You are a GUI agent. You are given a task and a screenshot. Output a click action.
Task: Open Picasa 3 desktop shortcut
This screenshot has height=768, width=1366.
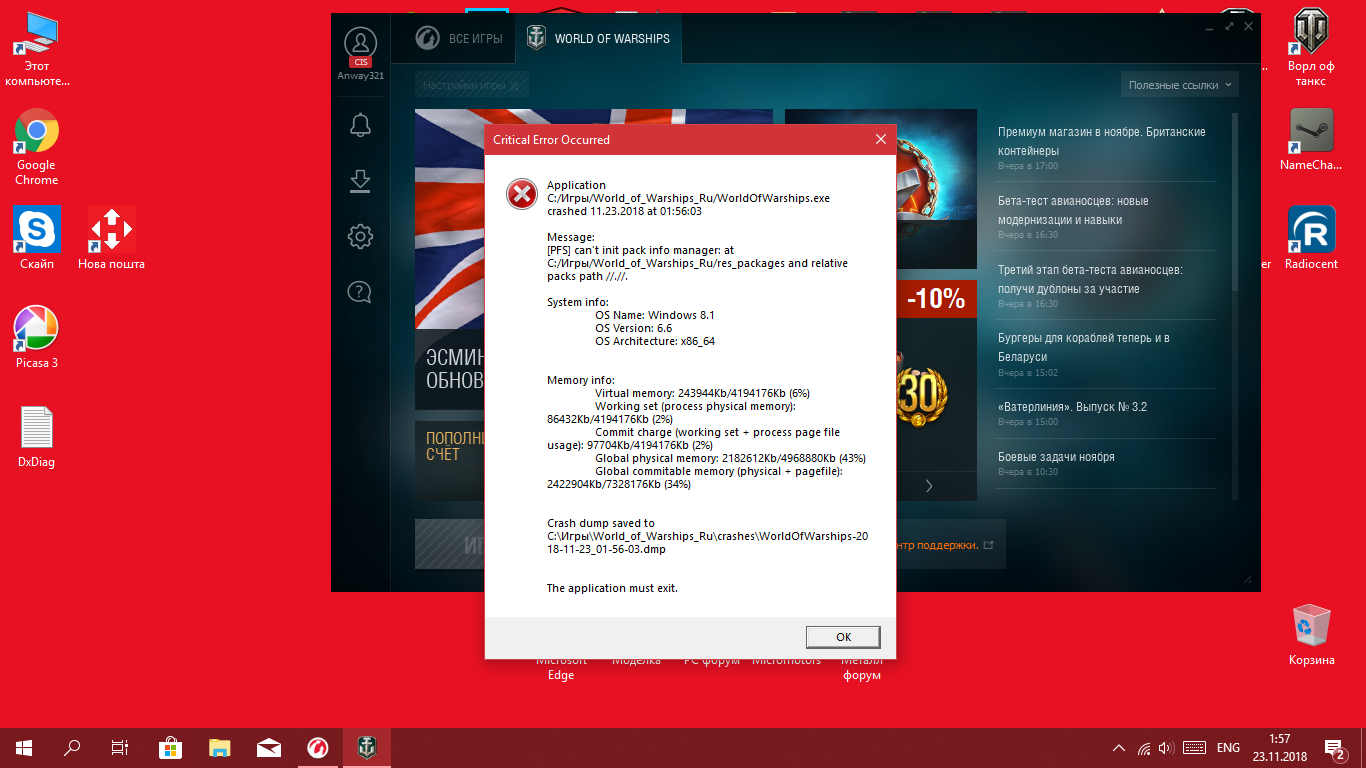tap(37, 337)
